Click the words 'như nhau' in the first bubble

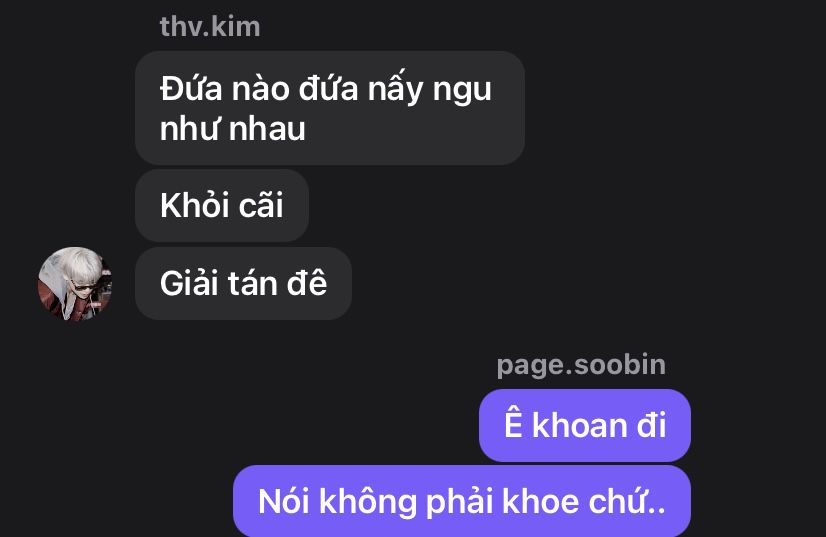232,129
